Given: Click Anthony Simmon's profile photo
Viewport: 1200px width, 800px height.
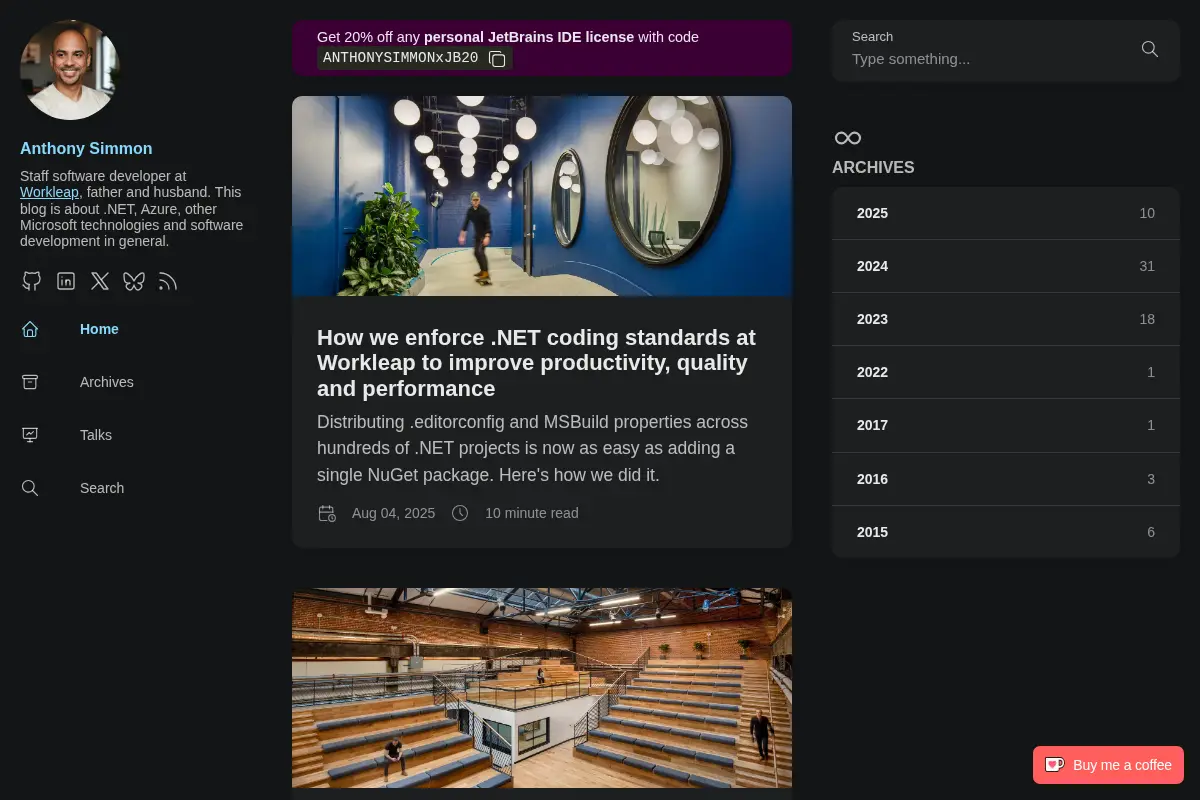Looking at the screenshot, I should click(70, 70).
